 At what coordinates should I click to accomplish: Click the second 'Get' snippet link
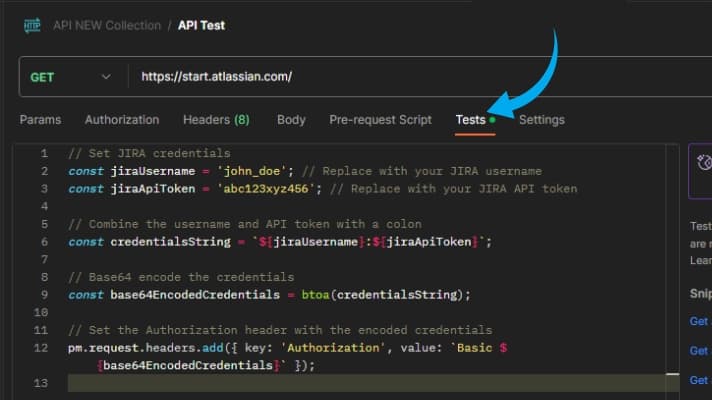tap(700, 351)
